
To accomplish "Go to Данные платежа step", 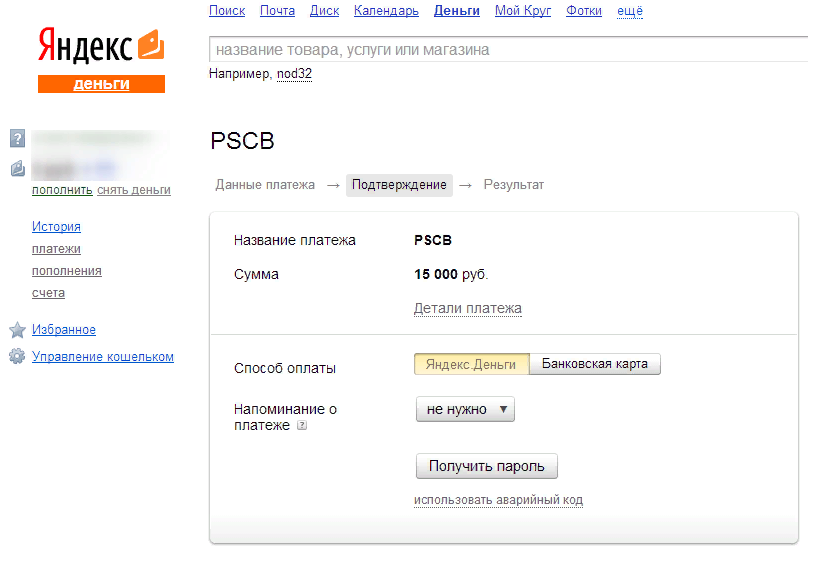I will click(x=265, y=185).
